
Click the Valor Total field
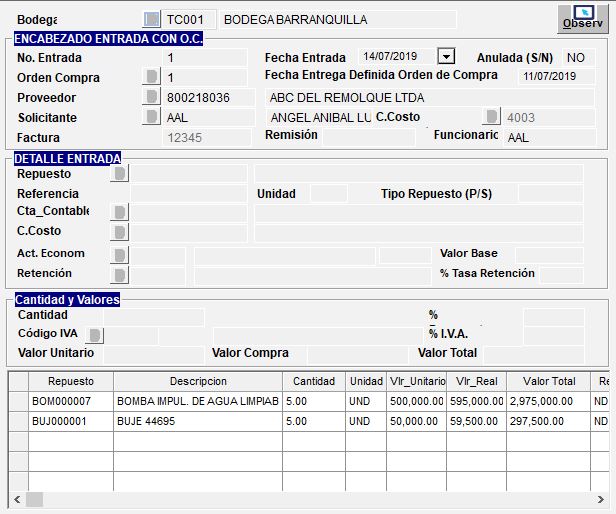click(x=534, y=355)
